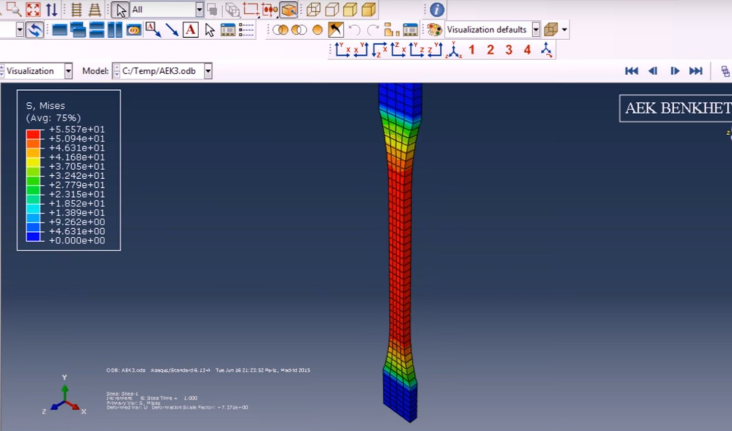Click the arrow annotation tool
This screenshot has height=431, width=732.
pos(172,30)
